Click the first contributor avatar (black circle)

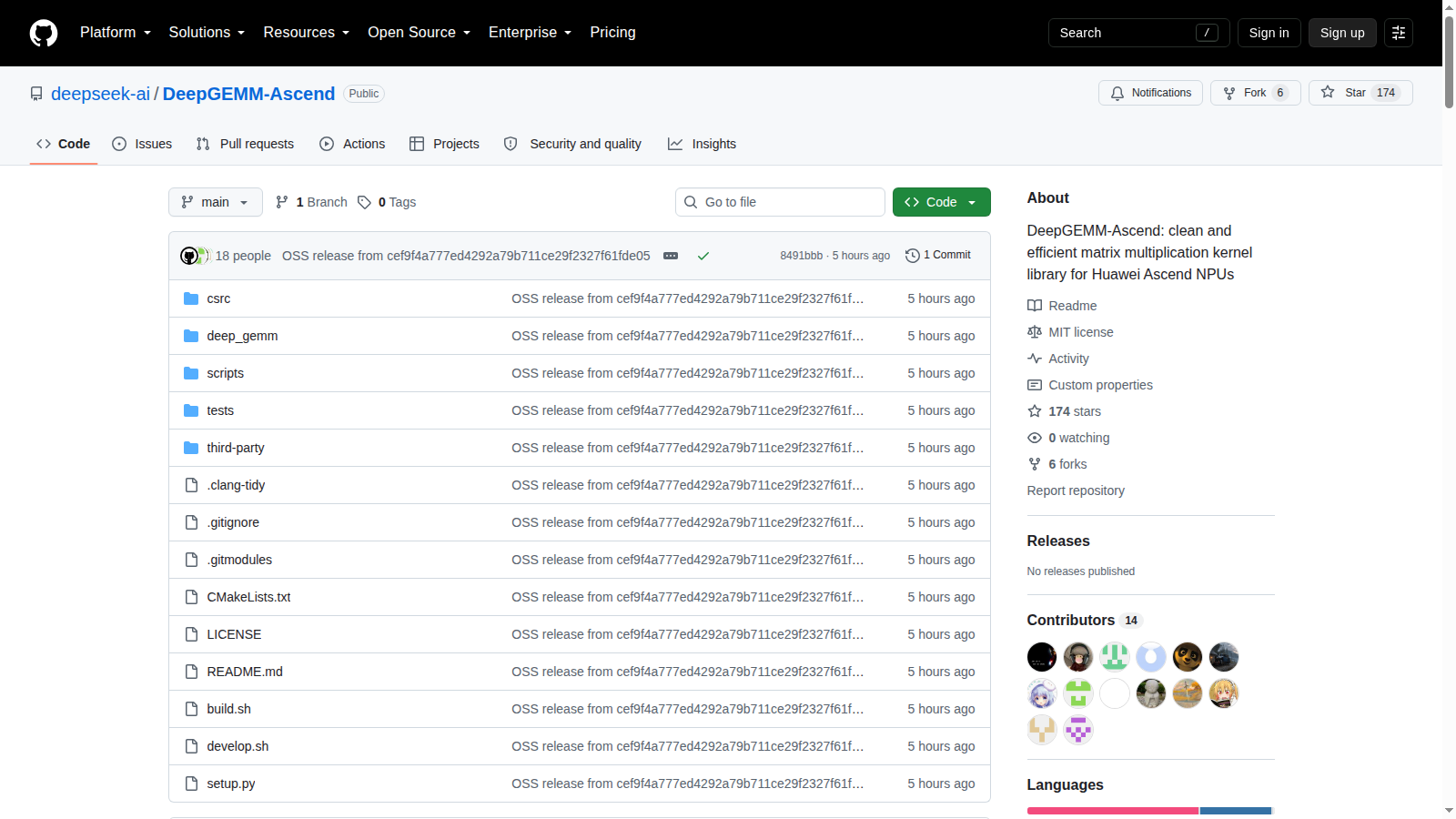(x=1042, y=657)
